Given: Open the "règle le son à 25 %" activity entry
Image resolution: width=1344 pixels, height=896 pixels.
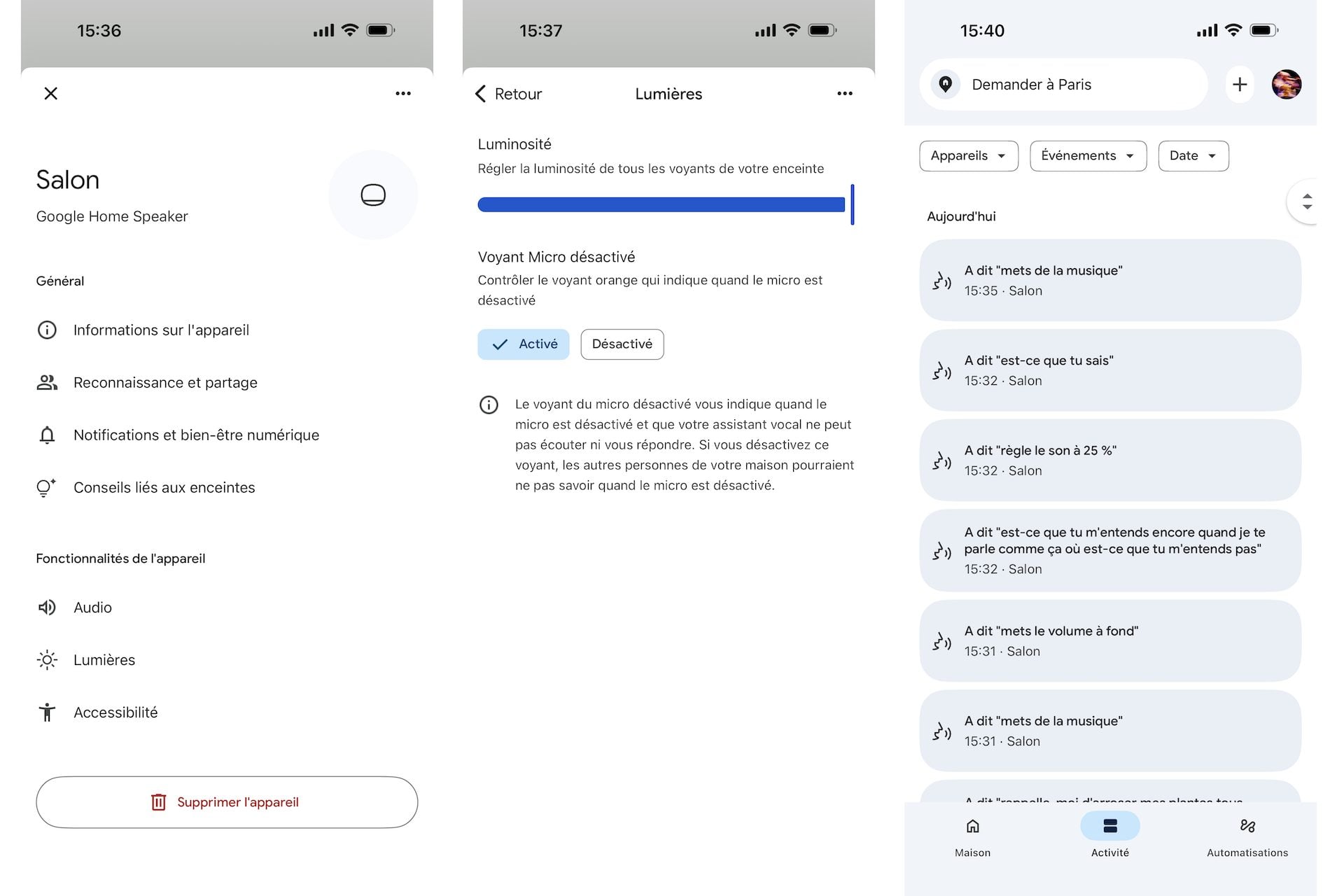Looking at the screenshot, I should [1110, 460].
